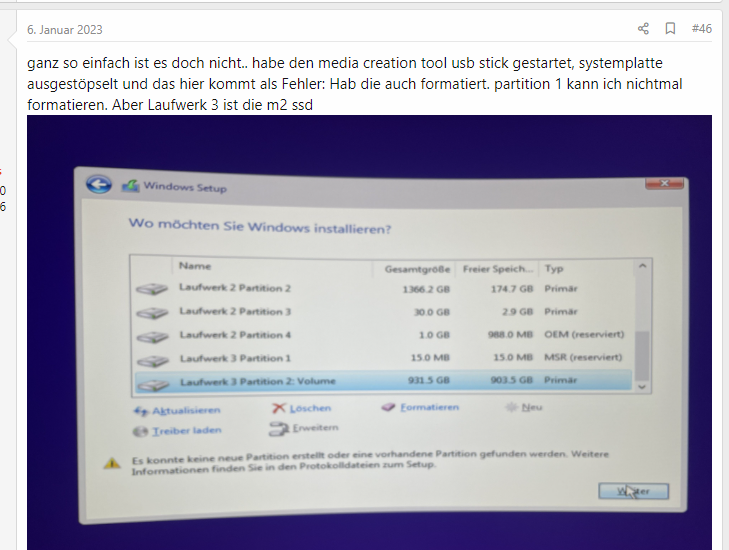This screenshot has height=550, width=729.
Task: Click the 30.0 GB size cell
Action: click(432, 312)
